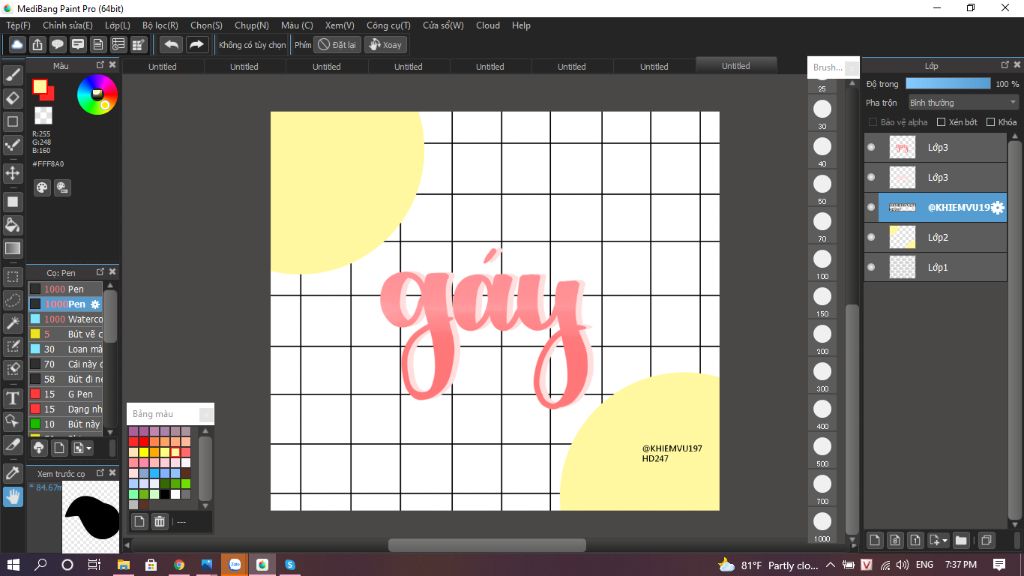The width and height of the screenshot is (1024, 576).
Task: Select the Select Pen tool
Action: pyautogui.click(x=12, y=346)
